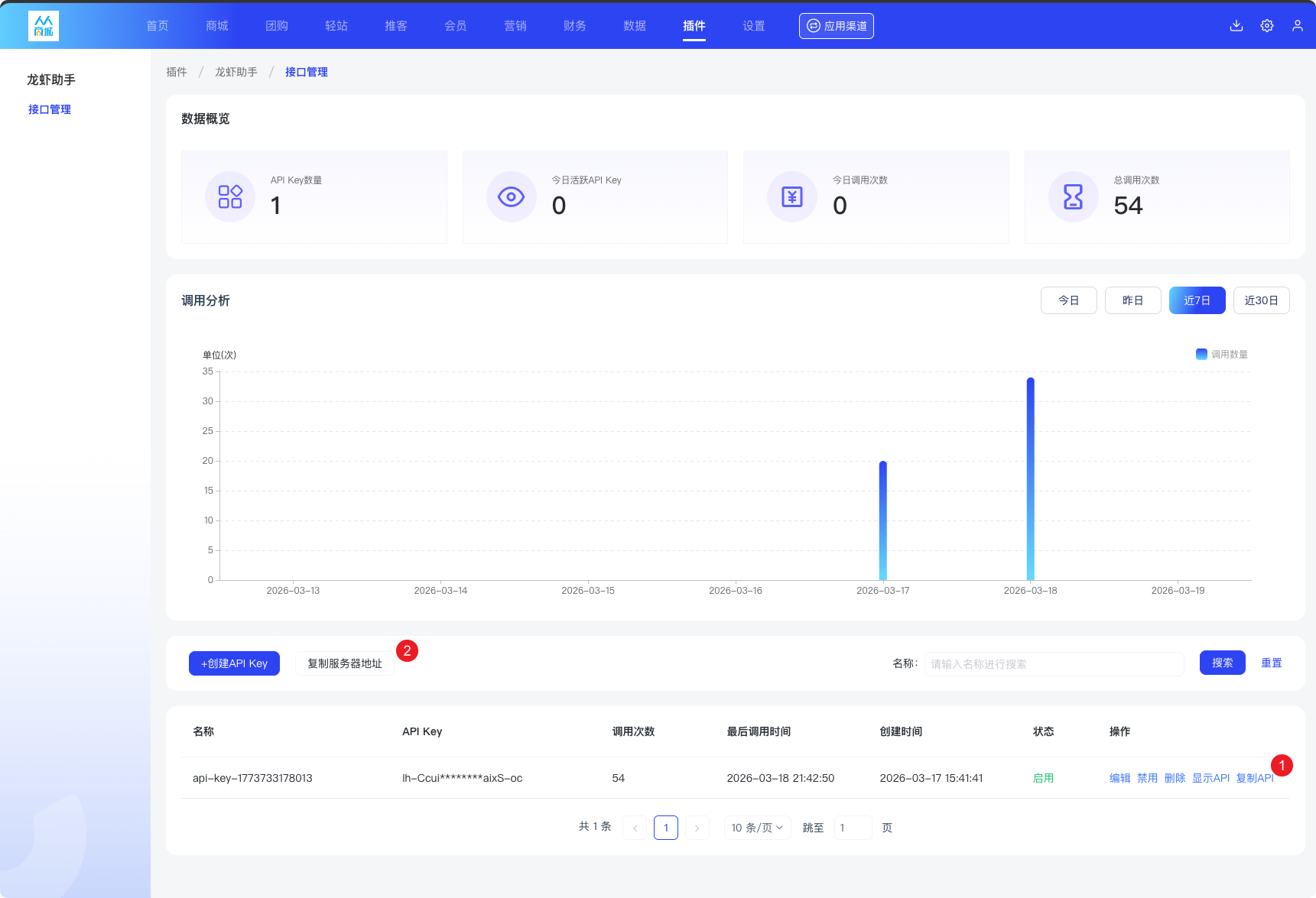Open the 财务 menu
The width and height of the screenshot is (1316, 898).
point(575,26)
